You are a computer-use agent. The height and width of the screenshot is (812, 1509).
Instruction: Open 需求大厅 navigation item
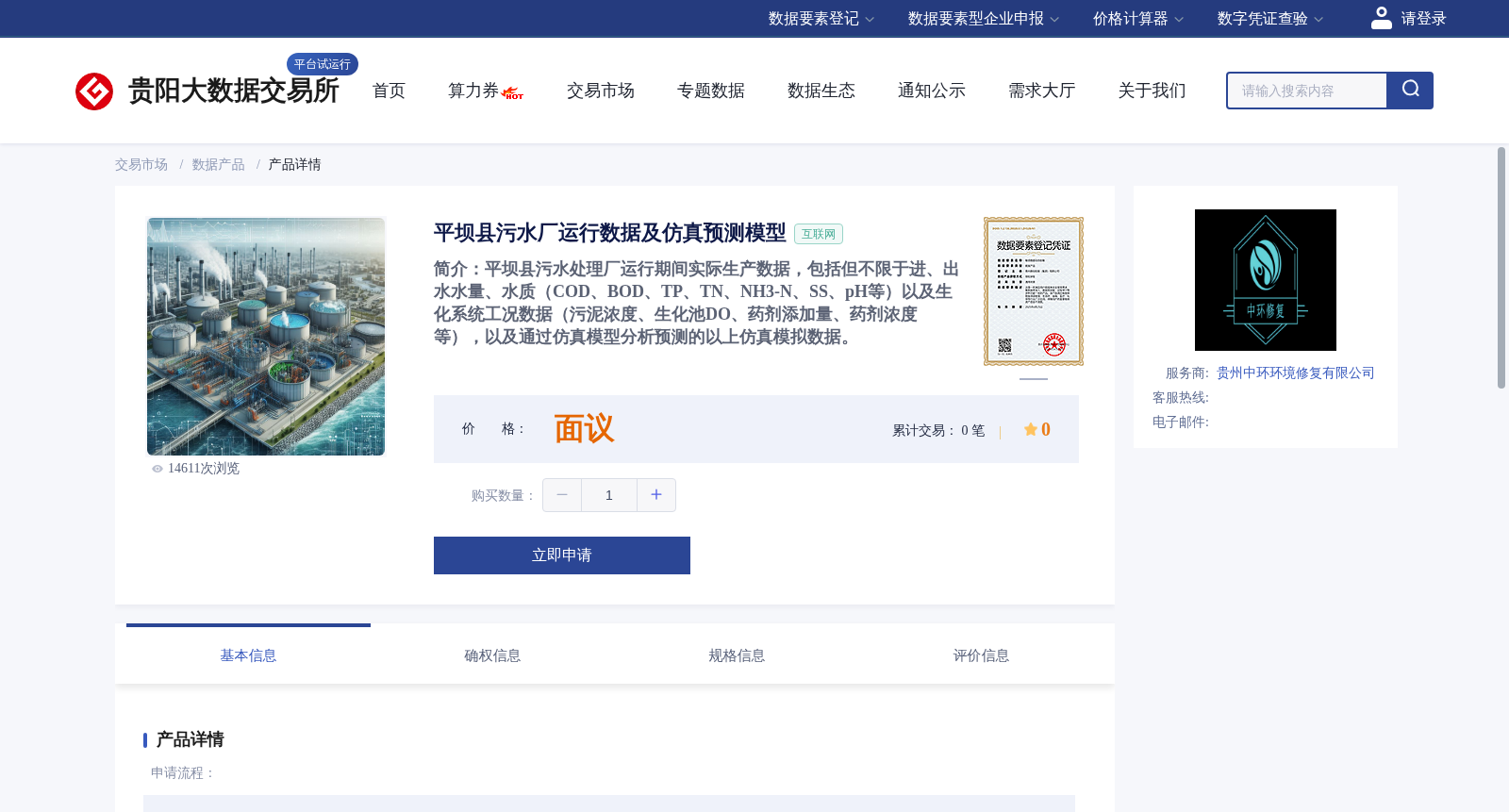tap(1042, 91)
